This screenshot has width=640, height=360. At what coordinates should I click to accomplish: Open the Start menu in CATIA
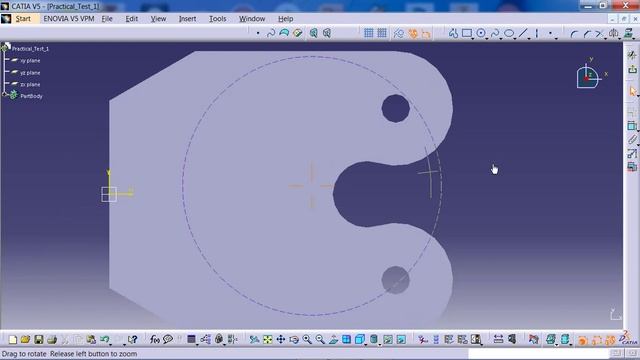click(x=23, y=19)
